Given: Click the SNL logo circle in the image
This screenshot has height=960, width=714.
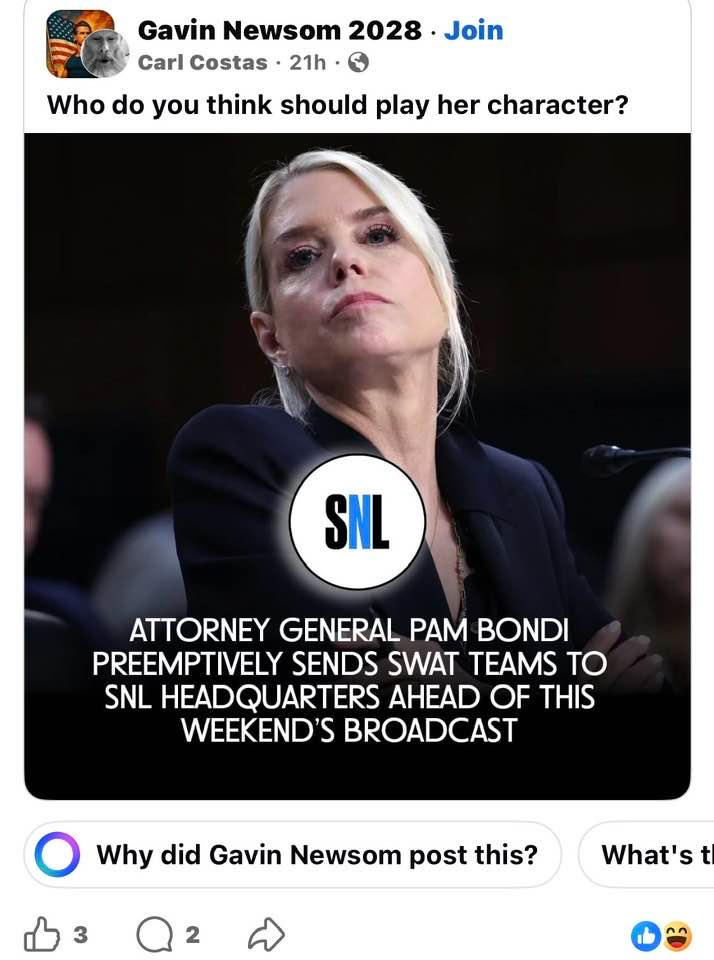Looking at the screenshot, I should coord(357,522).
